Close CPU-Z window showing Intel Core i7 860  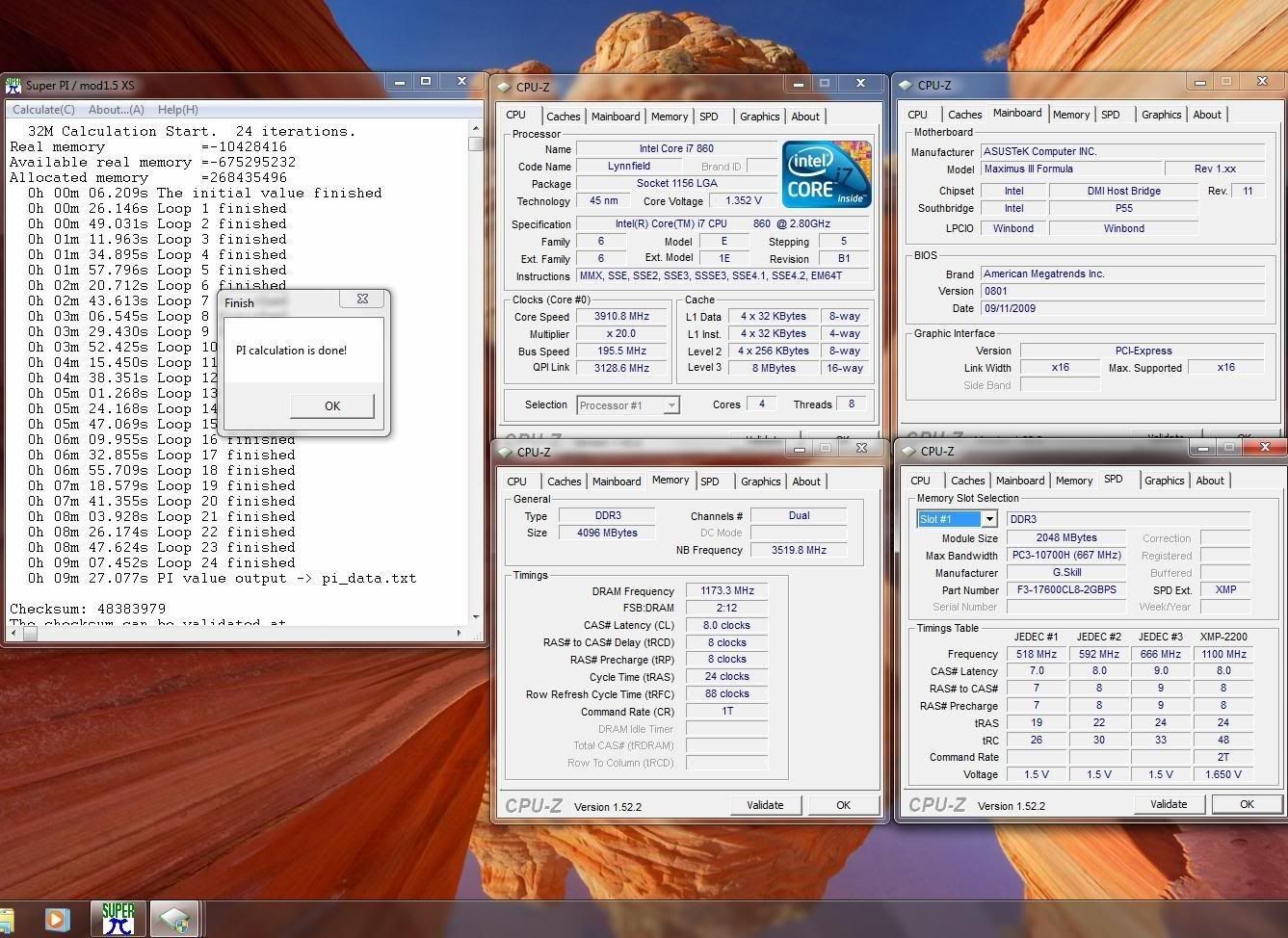click(860, 84)
